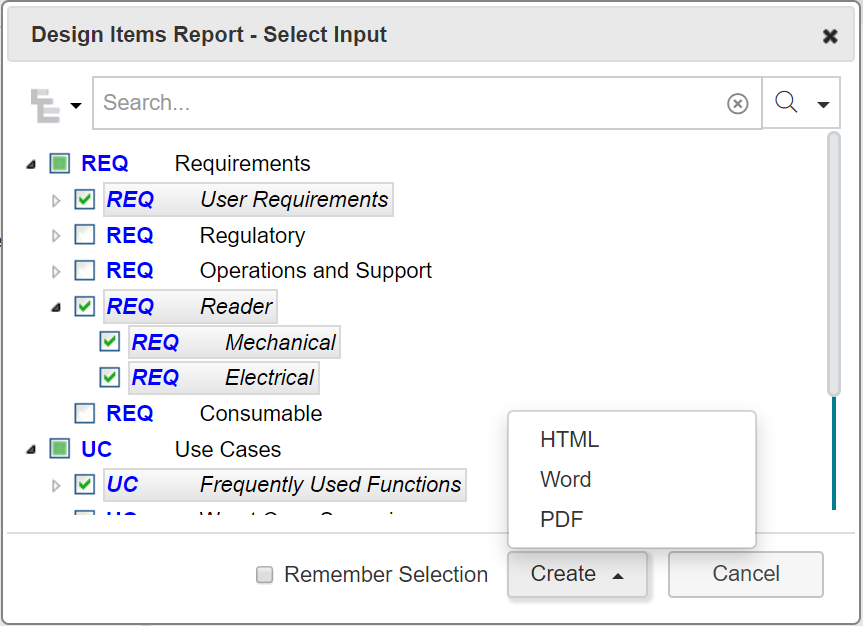Select the Regulatory tree item
This screenshot has width=863, height=626.
pos(206,235)
